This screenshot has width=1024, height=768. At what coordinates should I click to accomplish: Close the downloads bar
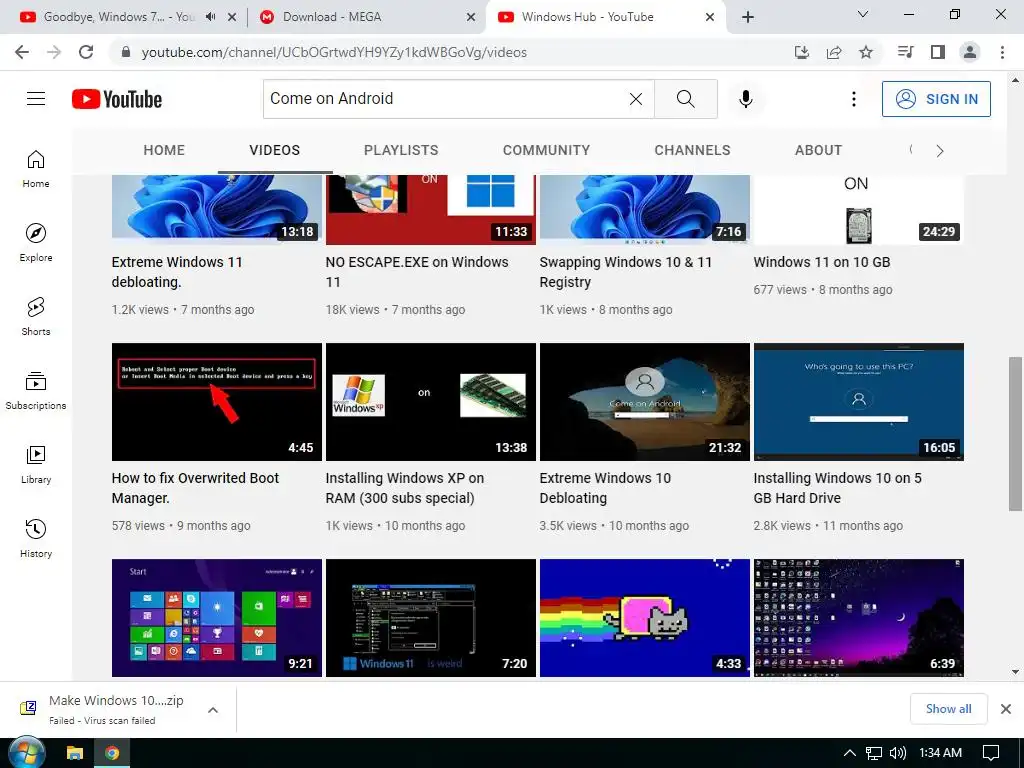(1006, 709)
